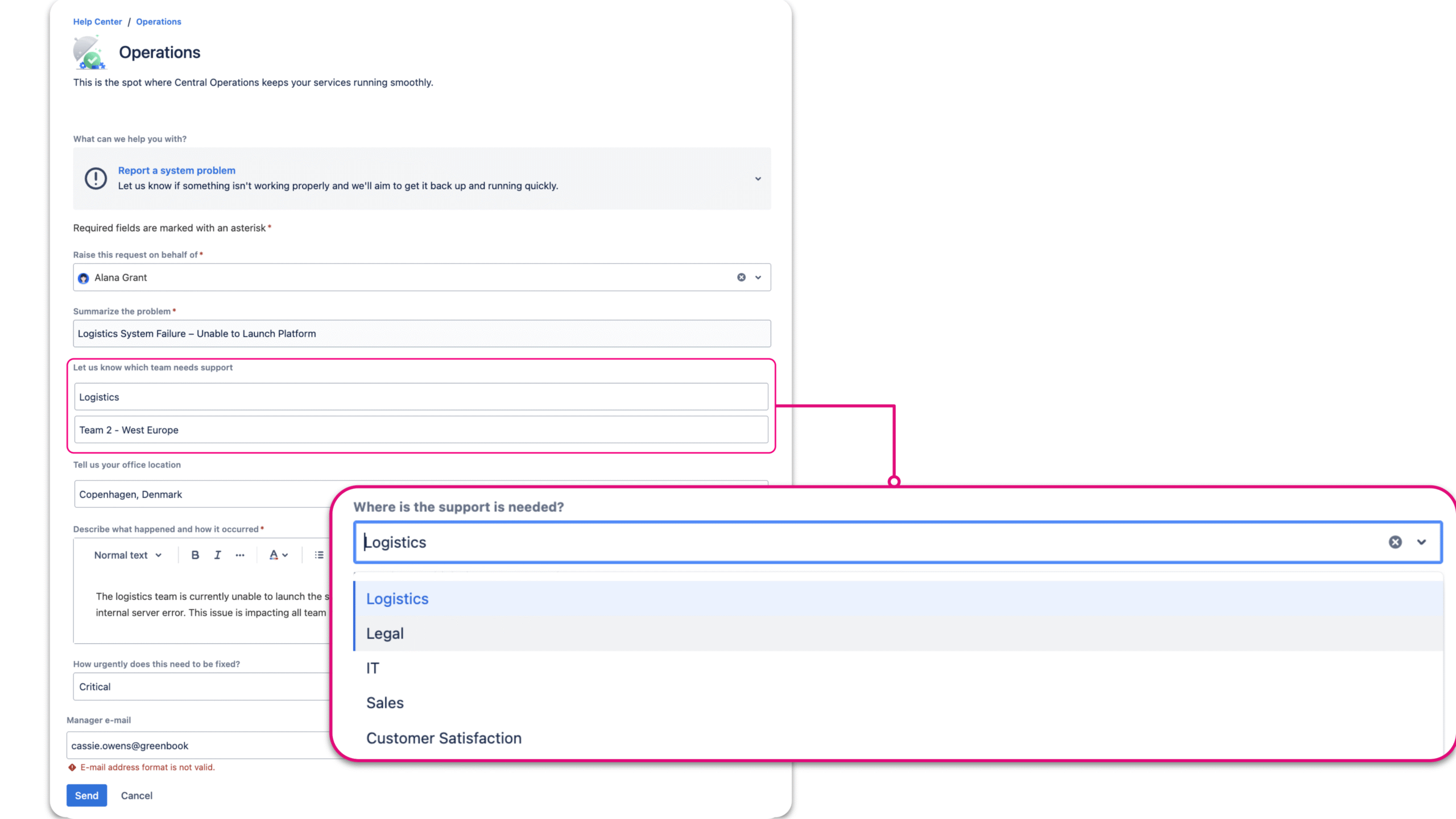Viewport: 1456px width, 819px height.
Task: Click the Send button
Action: point(86,796)
